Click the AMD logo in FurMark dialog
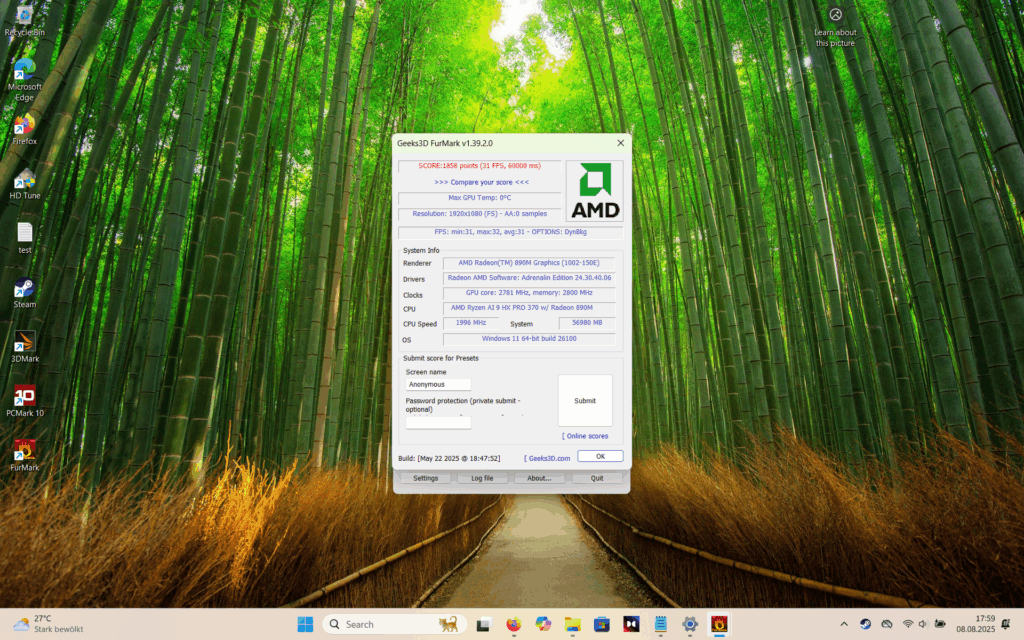1024x640 pixels. pyautogui.click(x=594, y=191)
